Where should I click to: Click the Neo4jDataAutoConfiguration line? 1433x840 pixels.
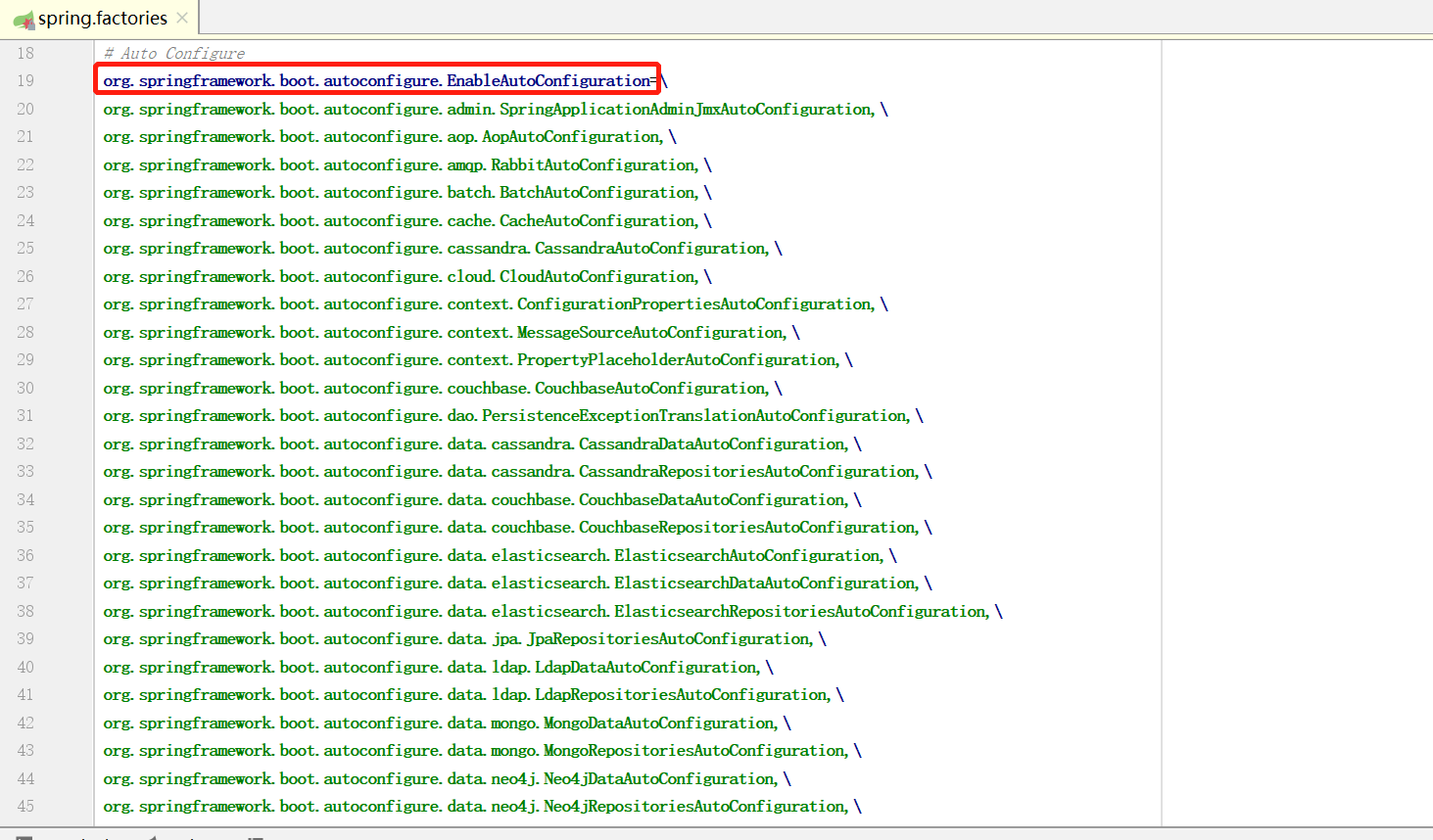[448, 778]
